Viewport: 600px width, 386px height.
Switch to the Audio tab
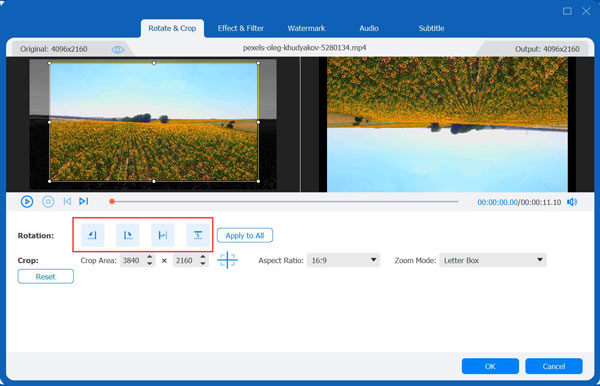(x=369, y=28)
